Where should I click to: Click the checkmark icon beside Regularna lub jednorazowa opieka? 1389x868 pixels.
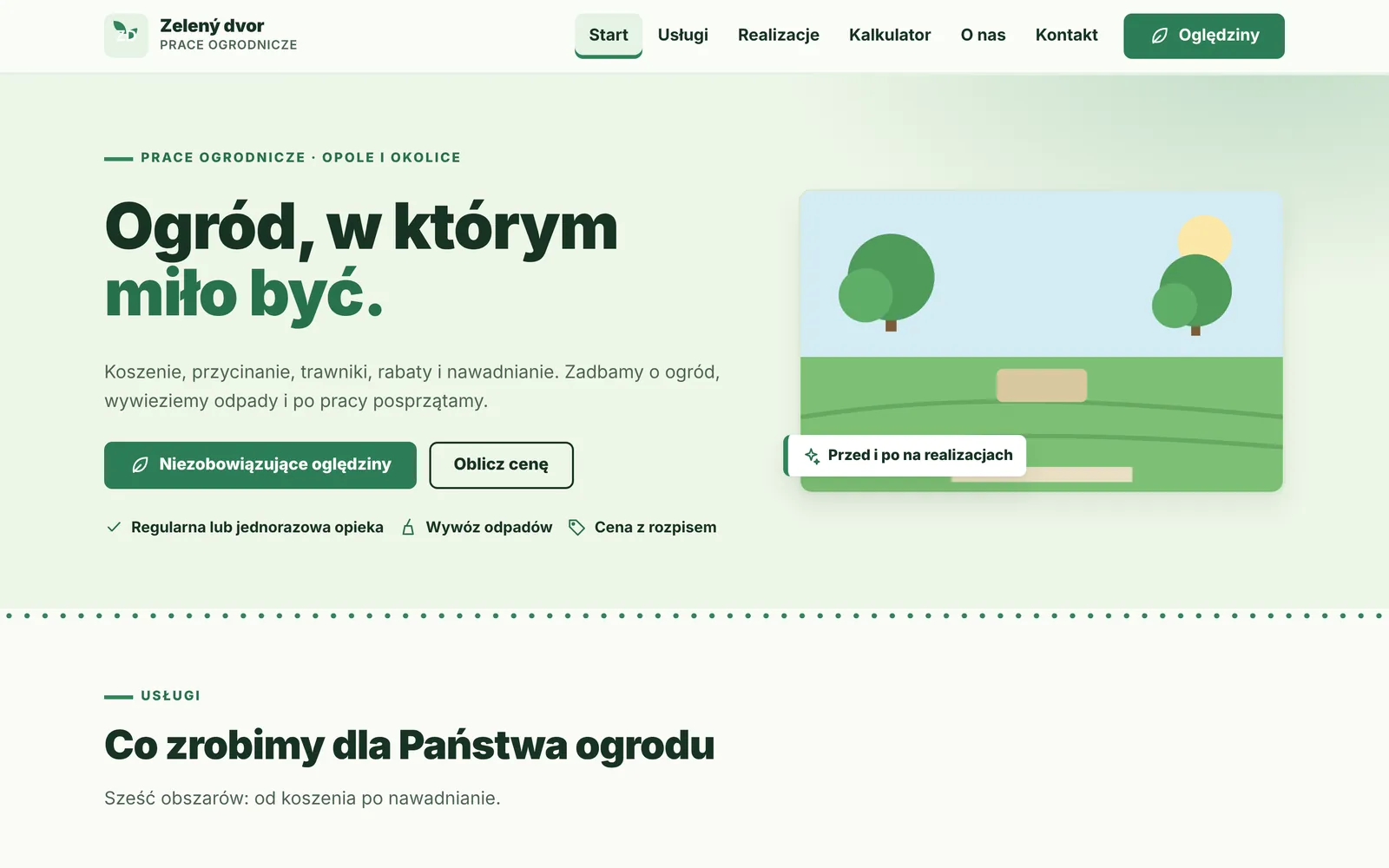(114, 527)
